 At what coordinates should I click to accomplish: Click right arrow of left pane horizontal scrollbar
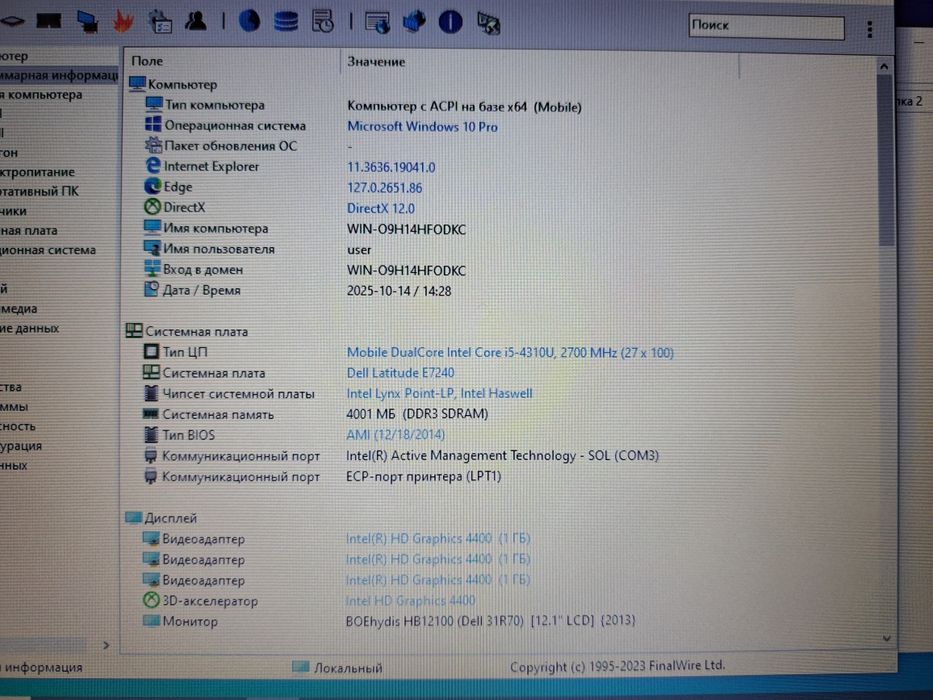106,645
